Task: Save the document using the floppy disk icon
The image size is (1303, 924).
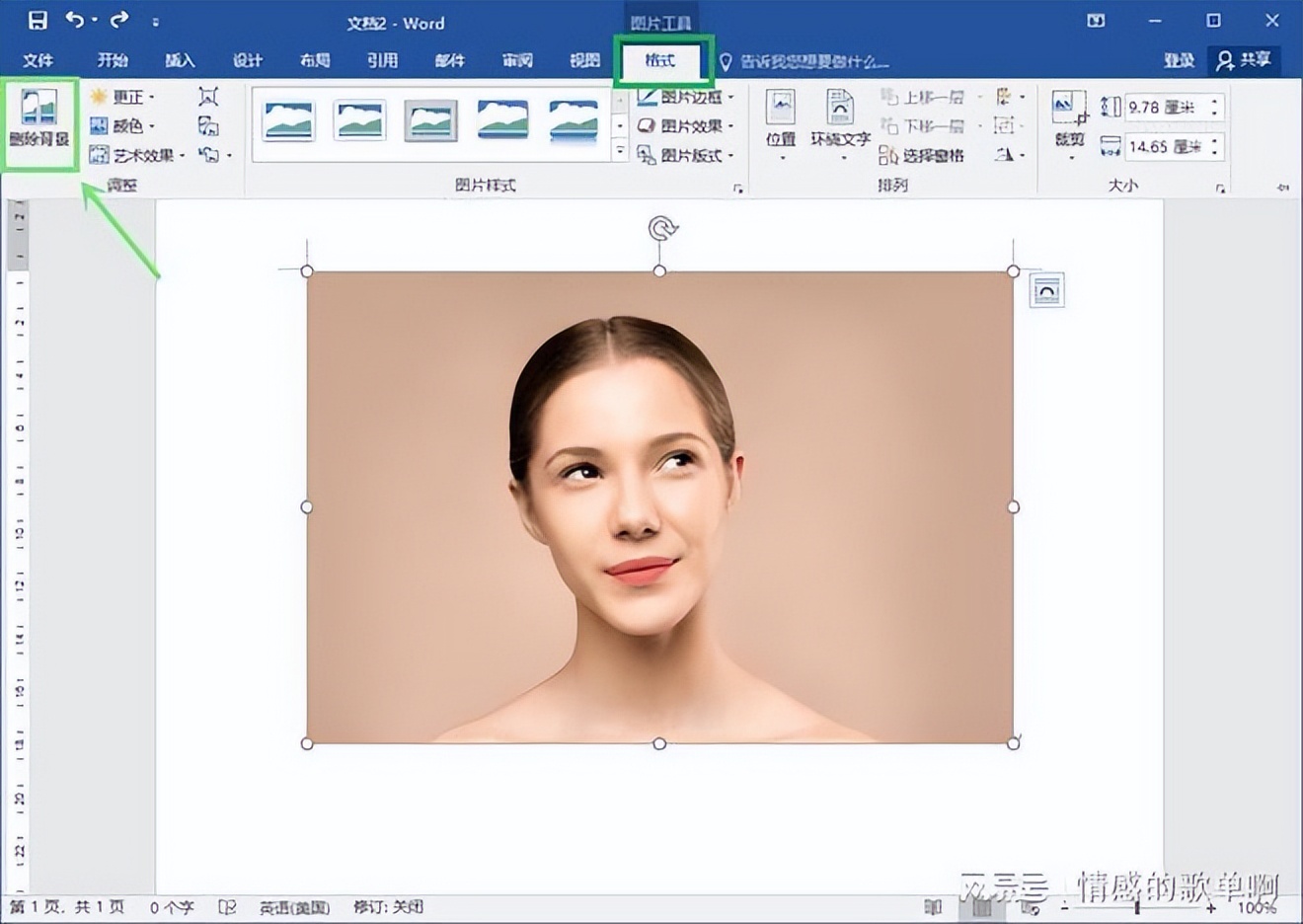Action: (38, 21)
